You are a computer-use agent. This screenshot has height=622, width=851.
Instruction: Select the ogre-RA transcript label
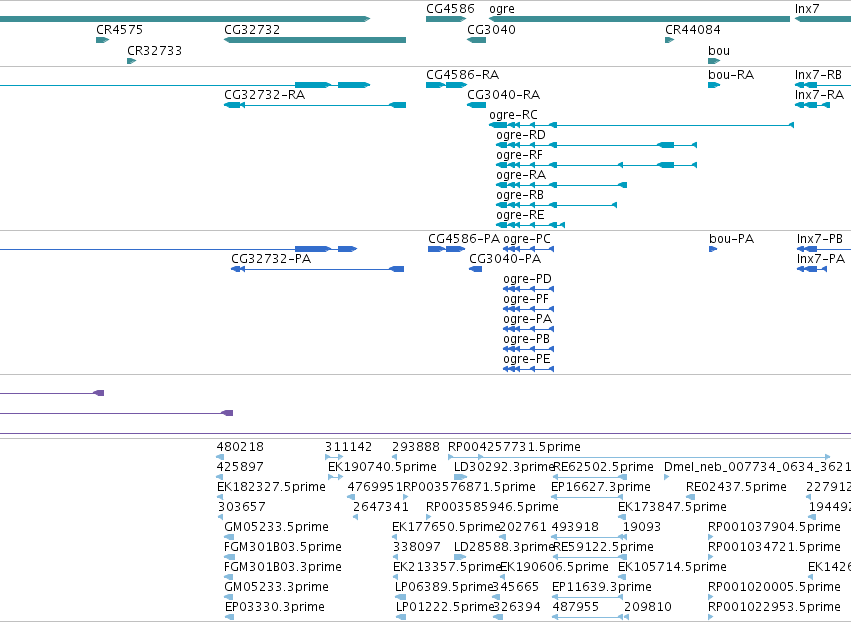(x=520, y=175)
